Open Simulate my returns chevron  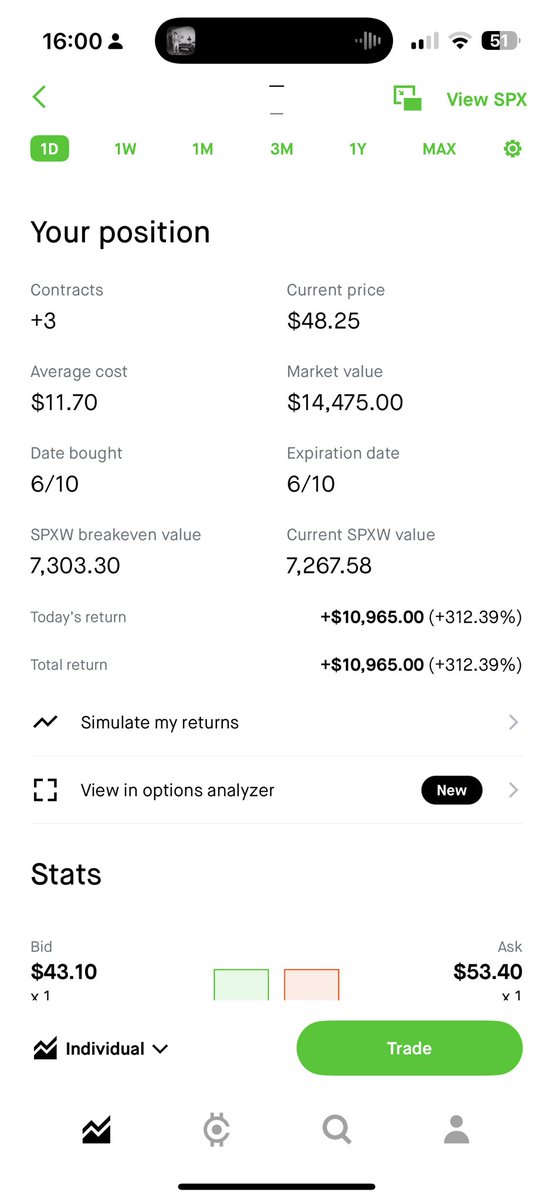point(513,722)
